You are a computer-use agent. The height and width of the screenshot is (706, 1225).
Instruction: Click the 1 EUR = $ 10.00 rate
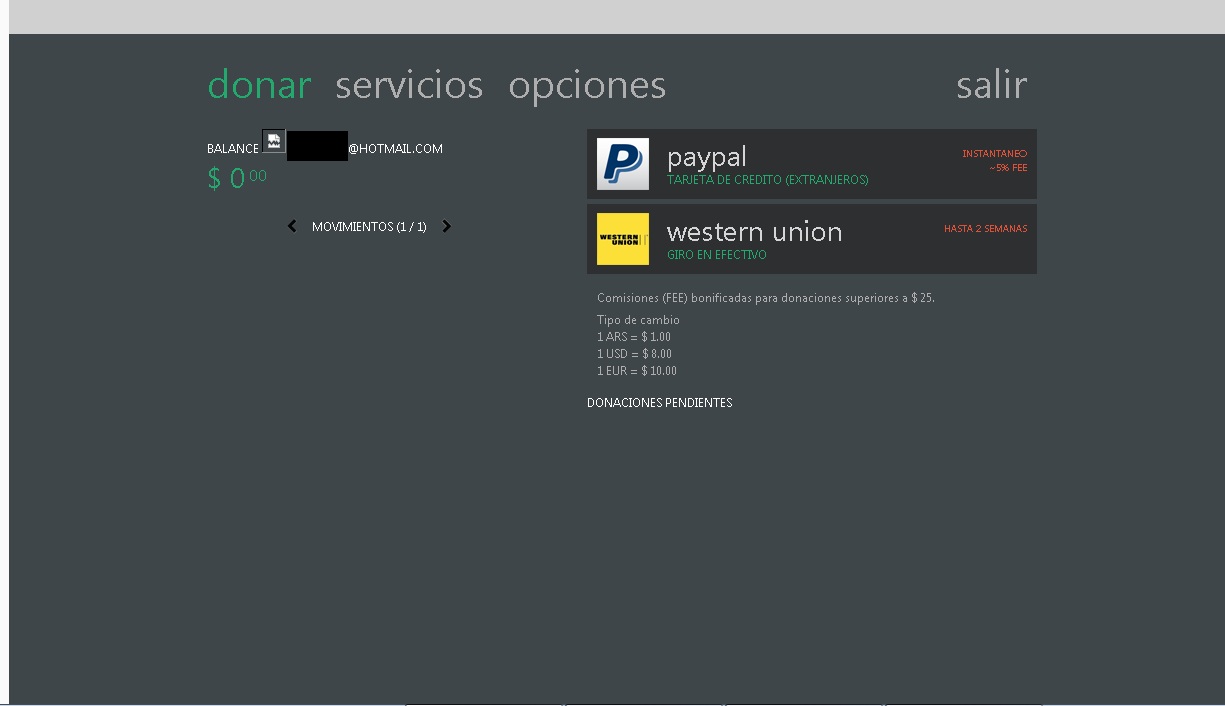click(637, 371)
